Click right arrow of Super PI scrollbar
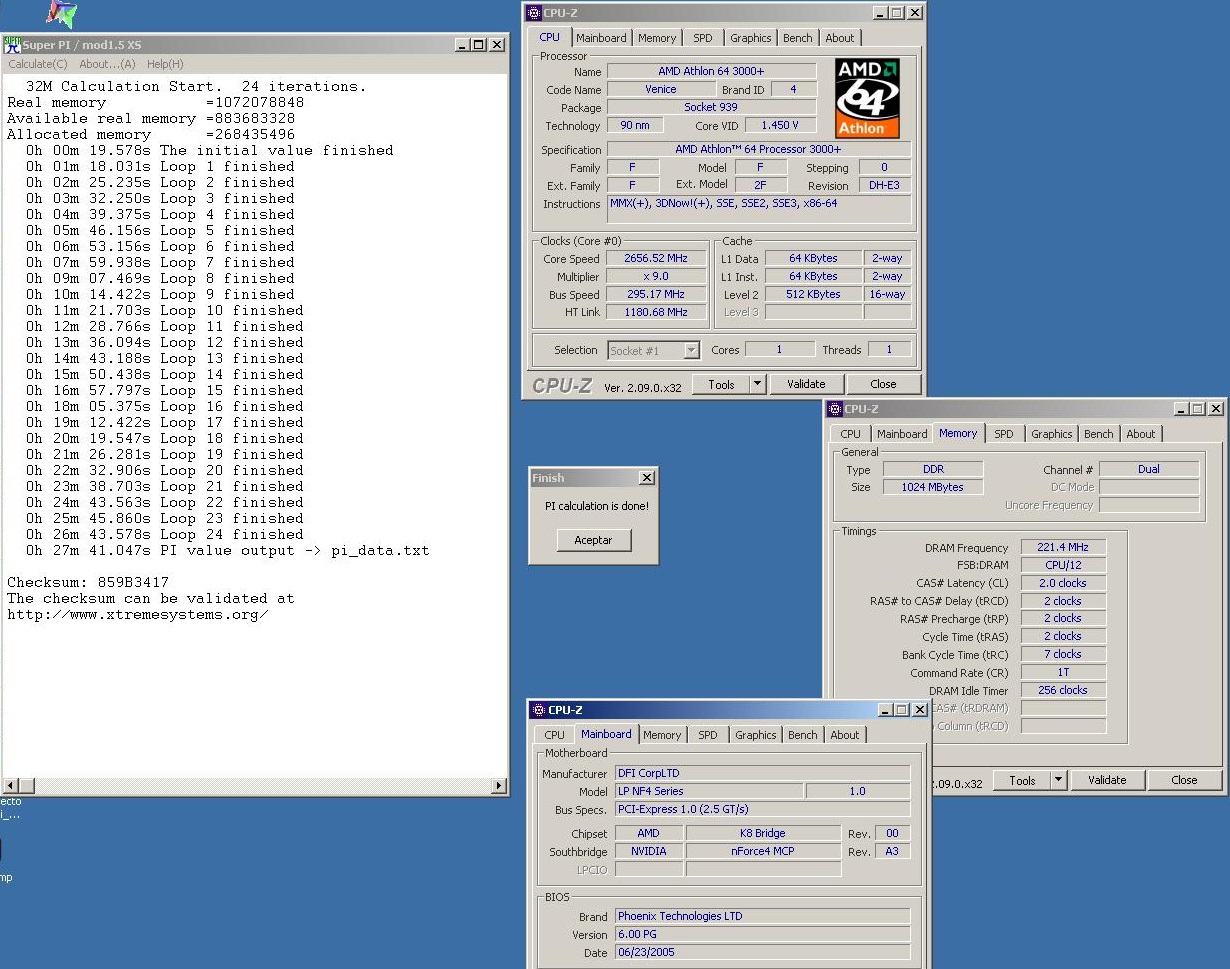Screen dimensions: 1230x969 pyautogui.click(x=499, y=786)
